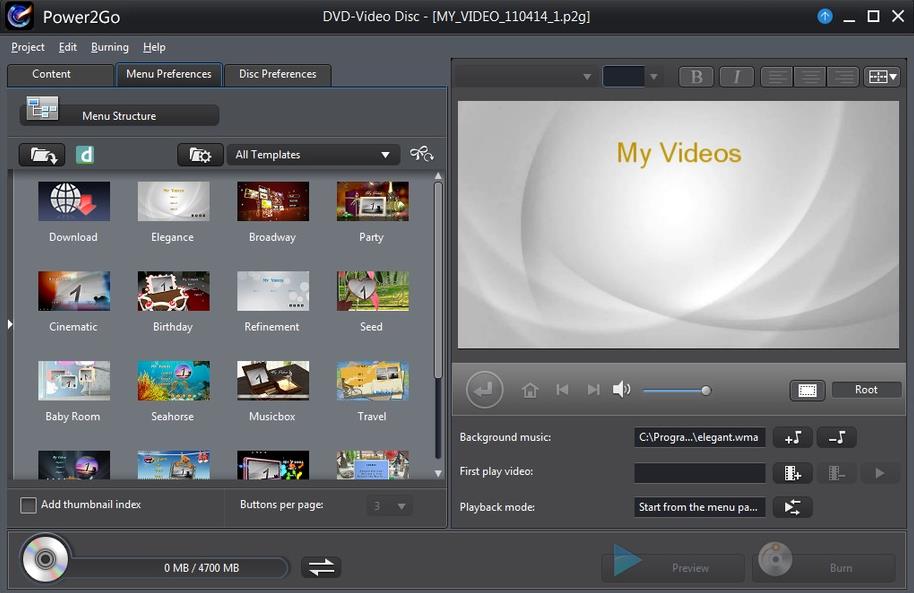Enable Add thumbnail index checkbox
Viewport: 914px width, 593px height.
(29, 505)
